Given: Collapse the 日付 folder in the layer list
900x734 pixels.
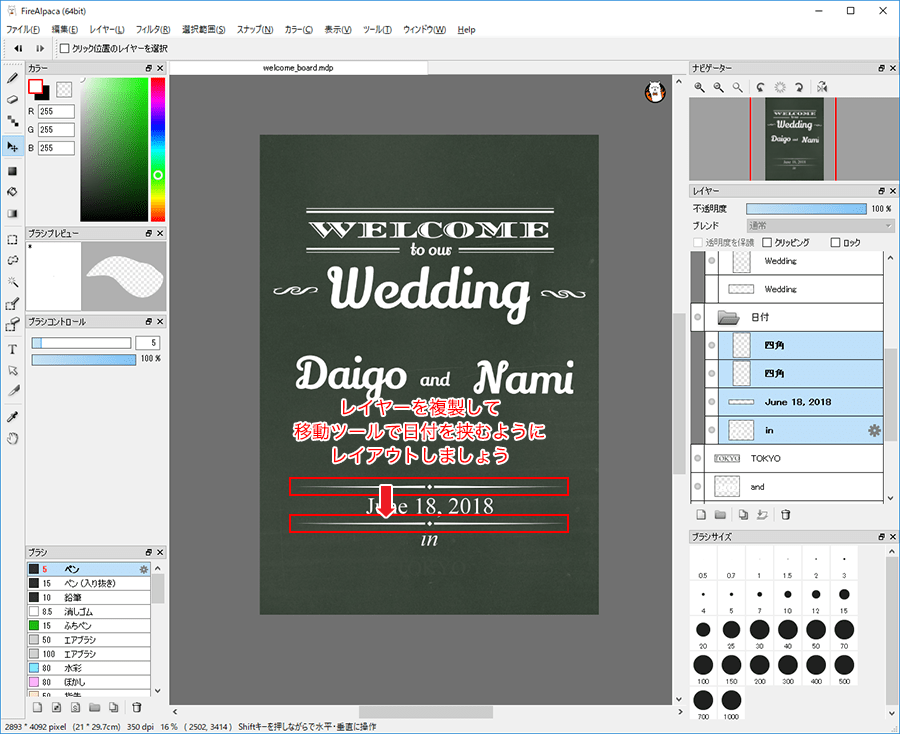Looking at the screenshot, I should click(x=728, y=317).
